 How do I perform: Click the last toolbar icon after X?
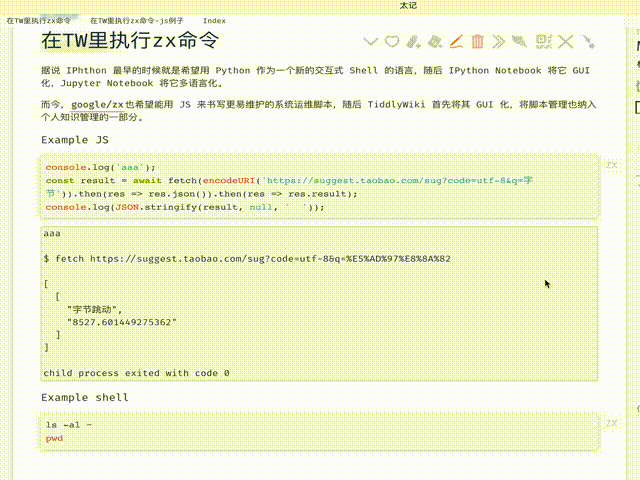(588, 42)
